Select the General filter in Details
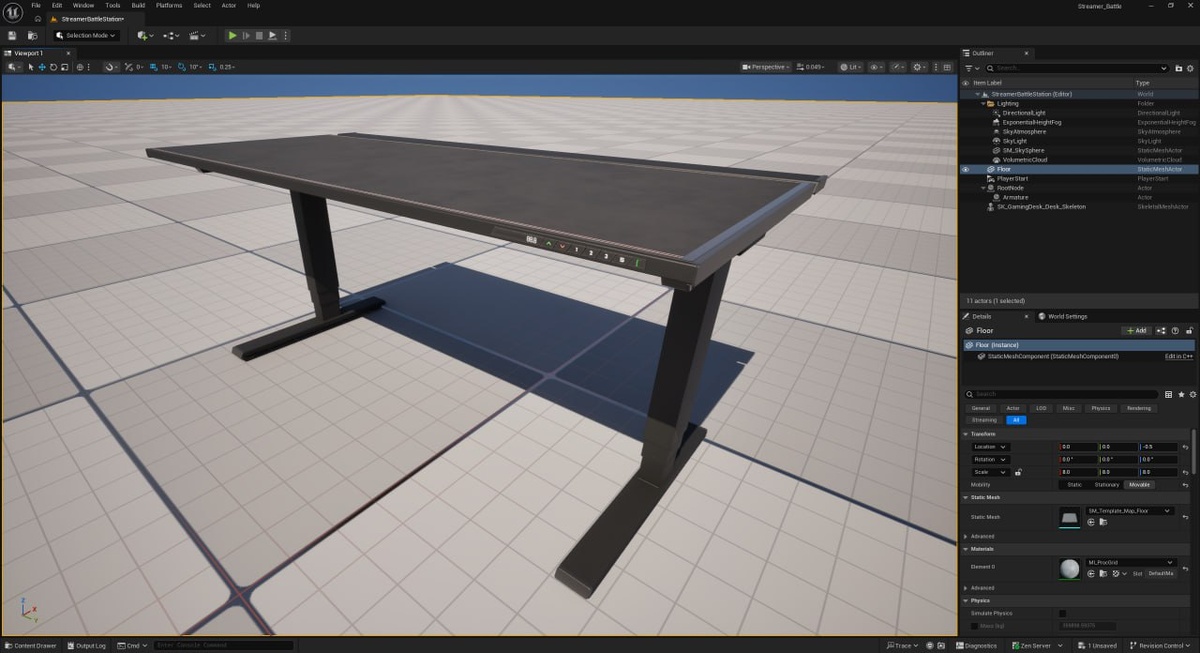1200x653 pixels. (x=981, y=408)
